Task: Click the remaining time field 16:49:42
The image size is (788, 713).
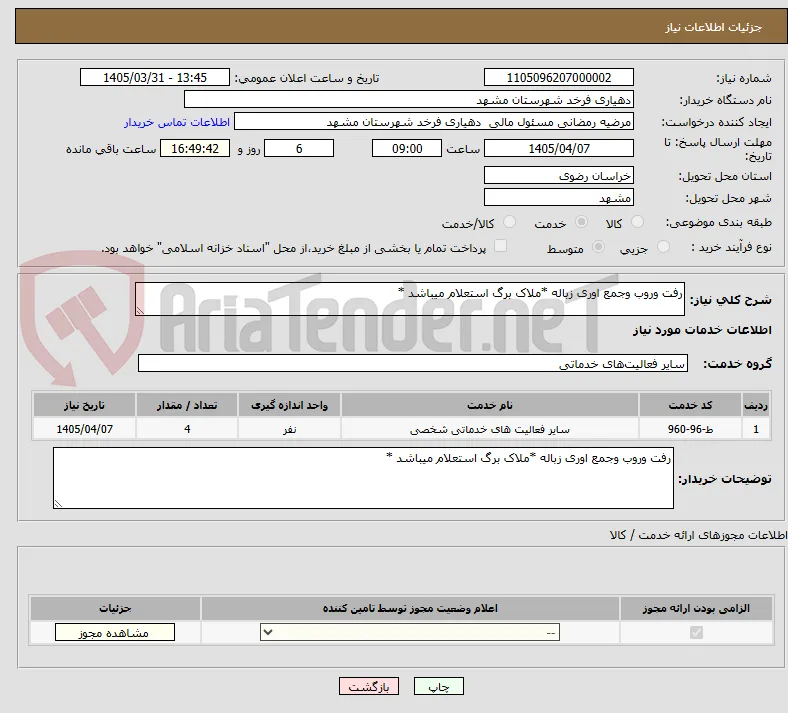Action: coord(195,148)
